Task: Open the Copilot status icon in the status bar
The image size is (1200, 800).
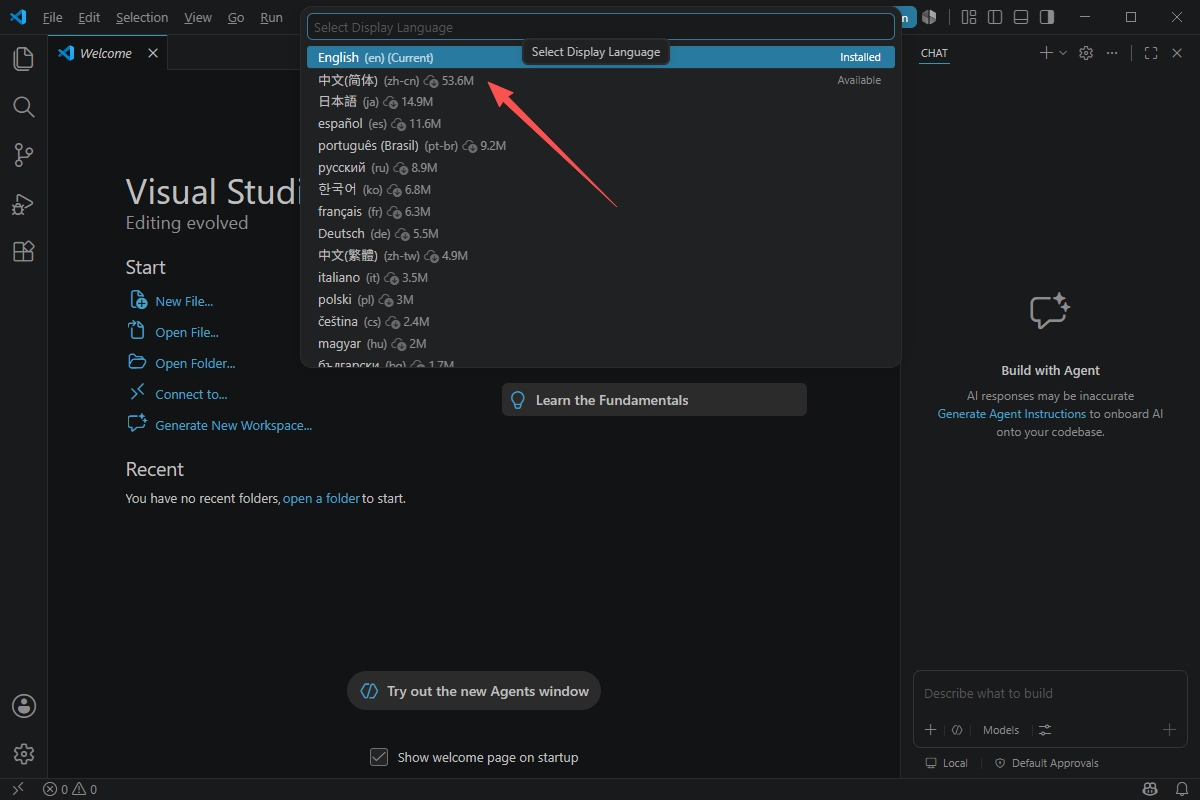Action: pos(1150,789)
